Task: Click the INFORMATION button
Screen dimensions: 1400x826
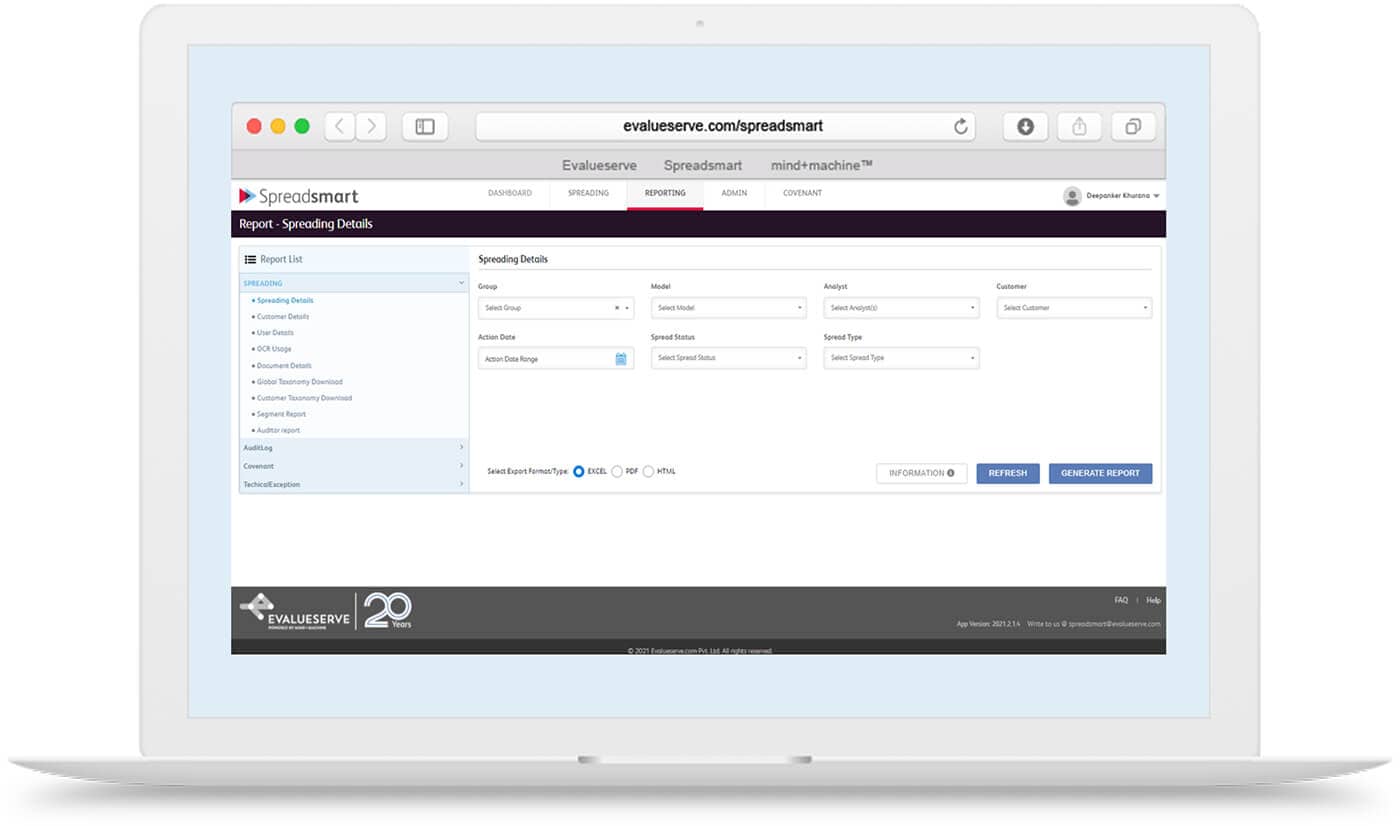Action: pyautogui.click(x=922, y=473)
